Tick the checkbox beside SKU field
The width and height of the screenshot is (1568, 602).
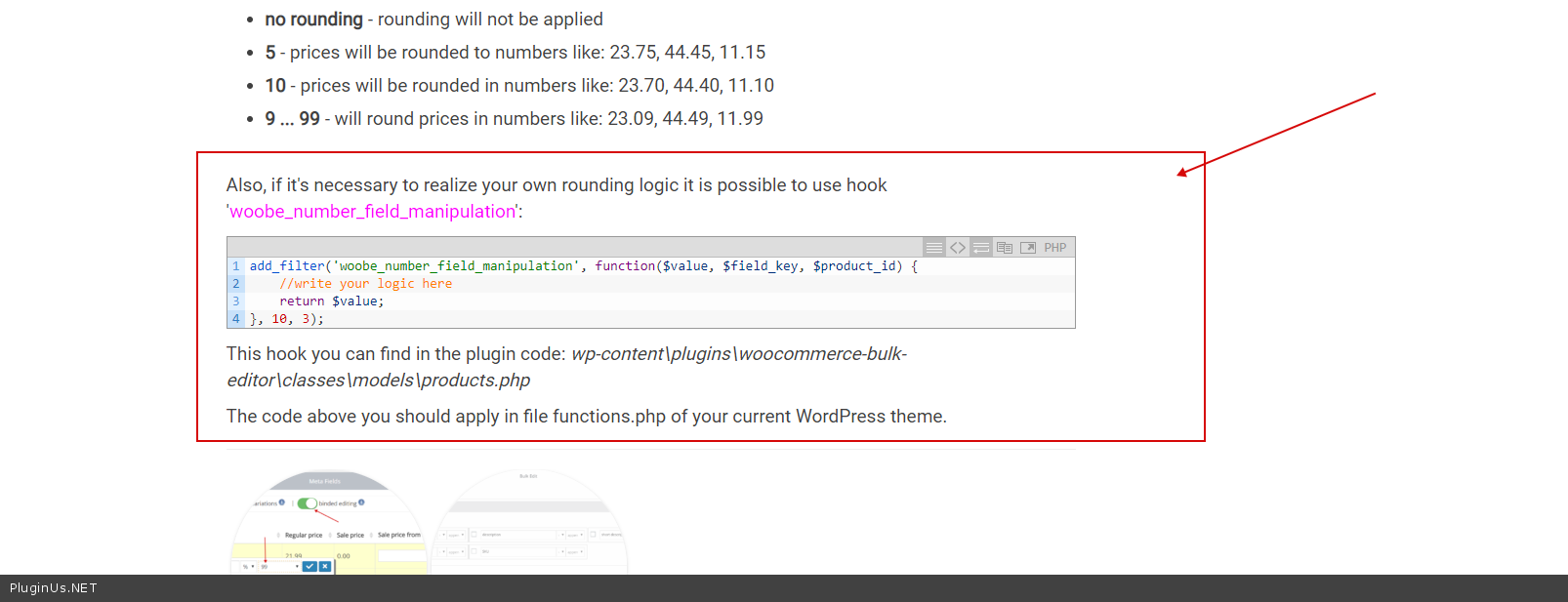point(474,551)
